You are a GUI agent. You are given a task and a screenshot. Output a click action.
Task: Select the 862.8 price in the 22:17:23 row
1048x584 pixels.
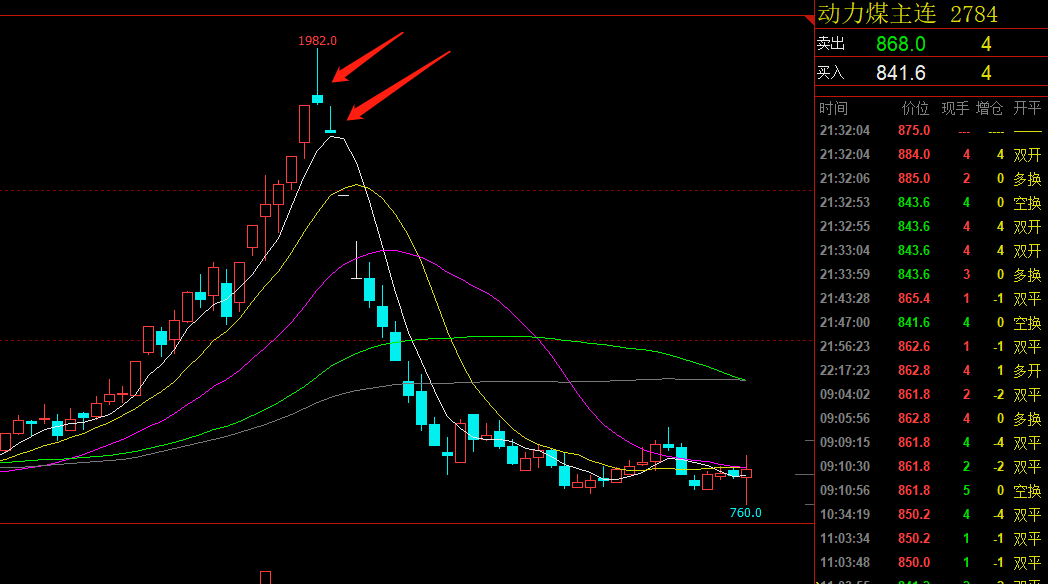914,371
